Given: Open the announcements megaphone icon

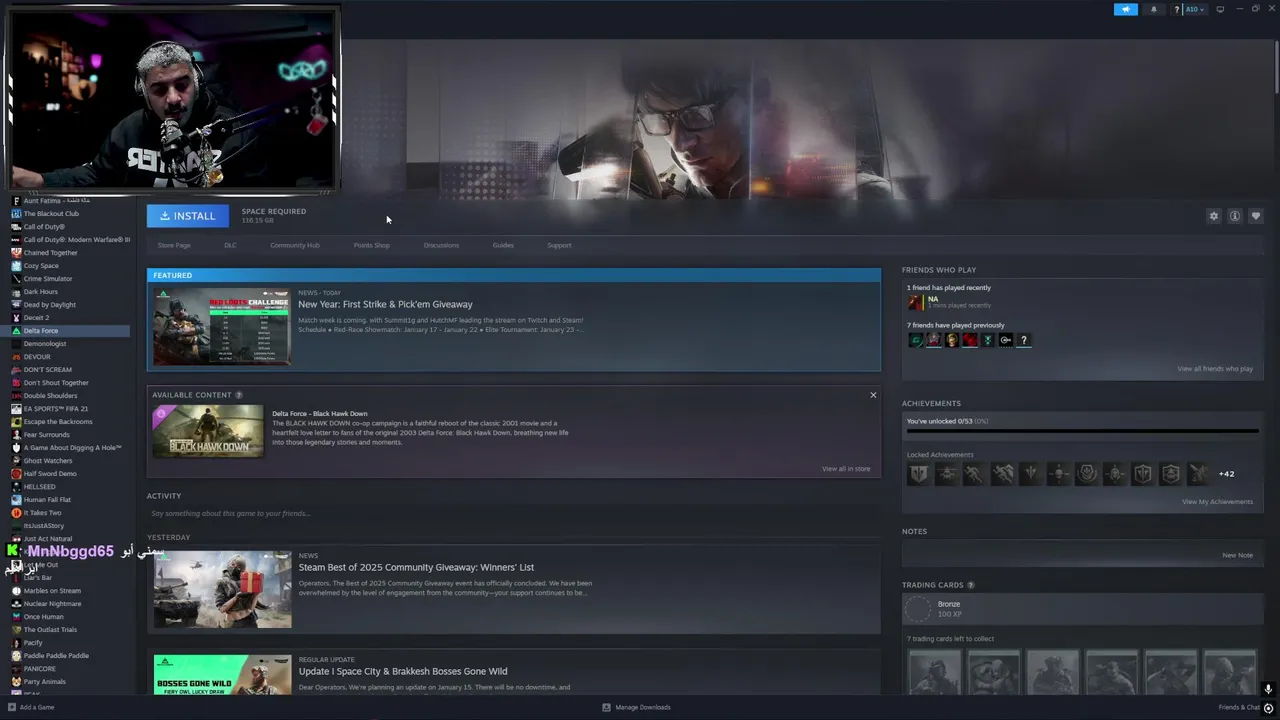Looking at the screenshot, I should (1126, 9).
